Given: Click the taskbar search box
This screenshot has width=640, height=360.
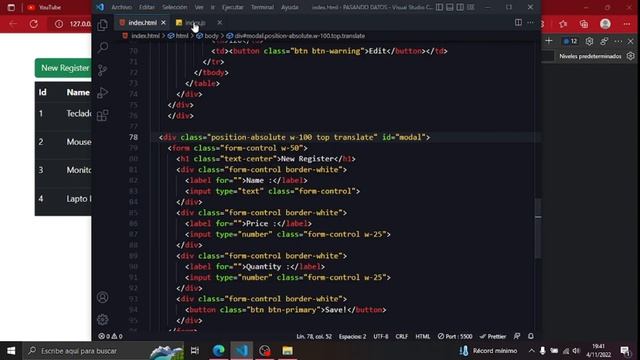Looking at the screenshot, I should [104, 351].
